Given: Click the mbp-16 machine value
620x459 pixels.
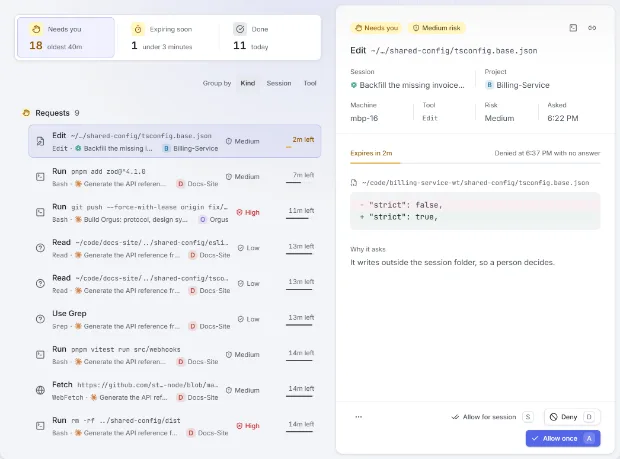Looking at the screenshot, I should tap(364, 118).
